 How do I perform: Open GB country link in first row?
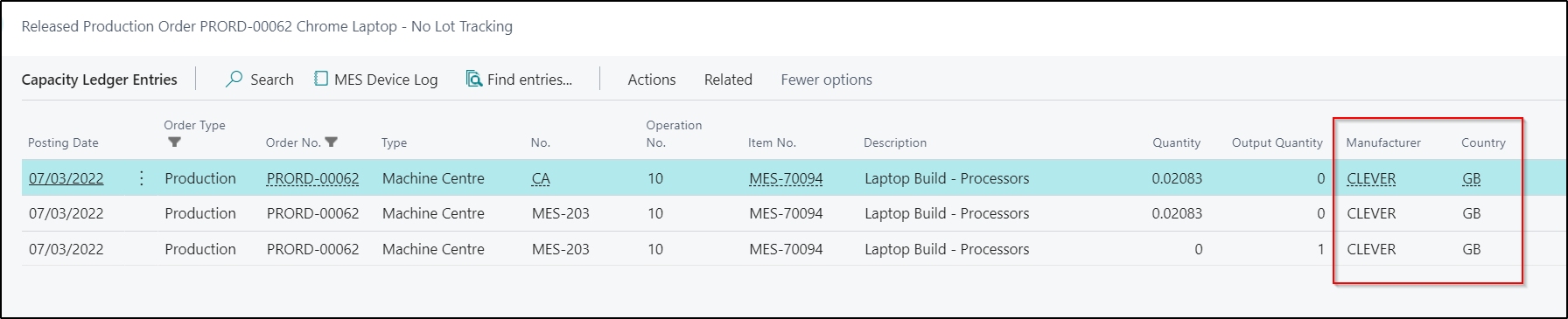click(x=1471, y=178)
